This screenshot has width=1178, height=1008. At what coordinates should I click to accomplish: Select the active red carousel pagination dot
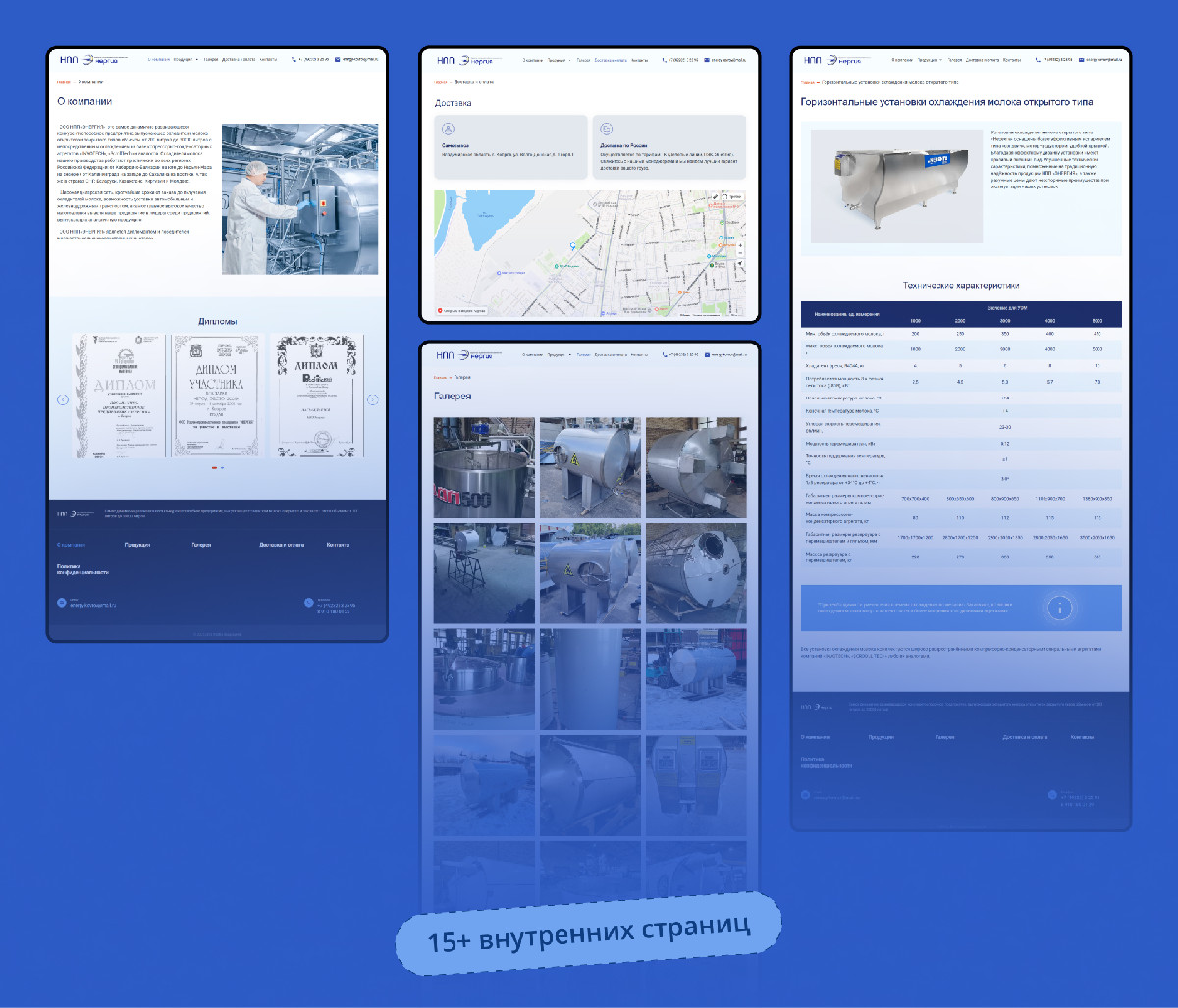coord(214,468)
